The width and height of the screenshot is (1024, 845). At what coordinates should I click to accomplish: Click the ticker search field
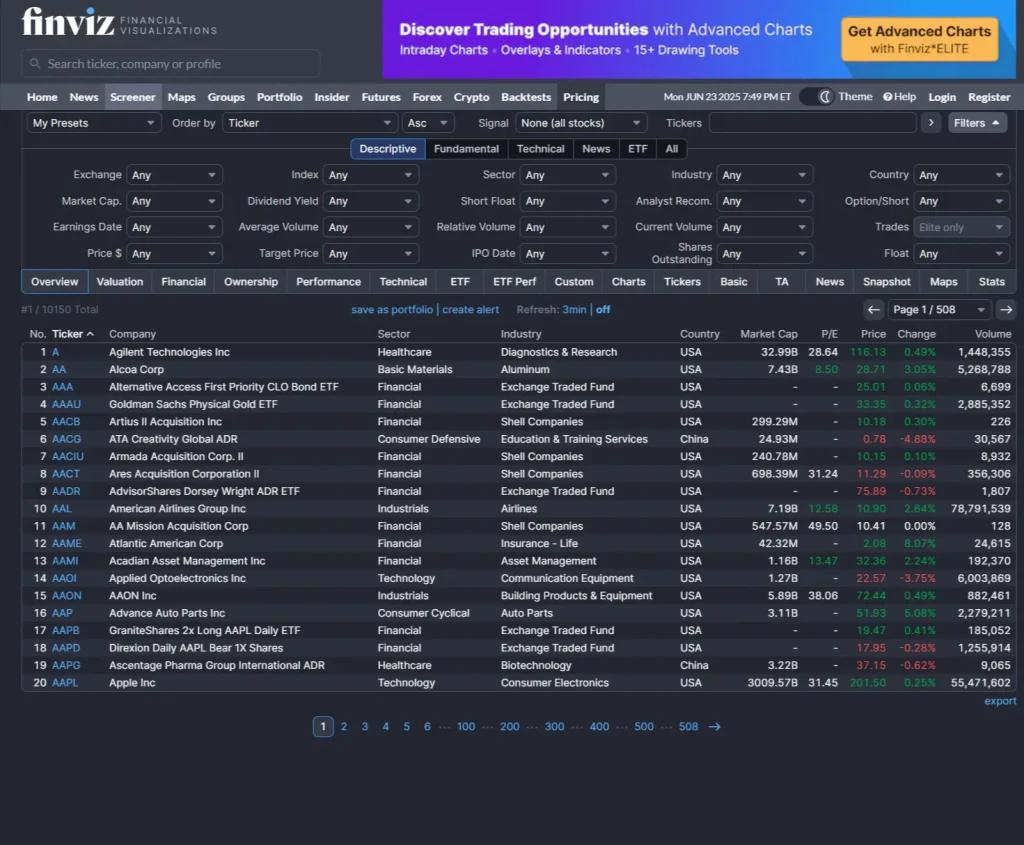(x=170, y=63)
